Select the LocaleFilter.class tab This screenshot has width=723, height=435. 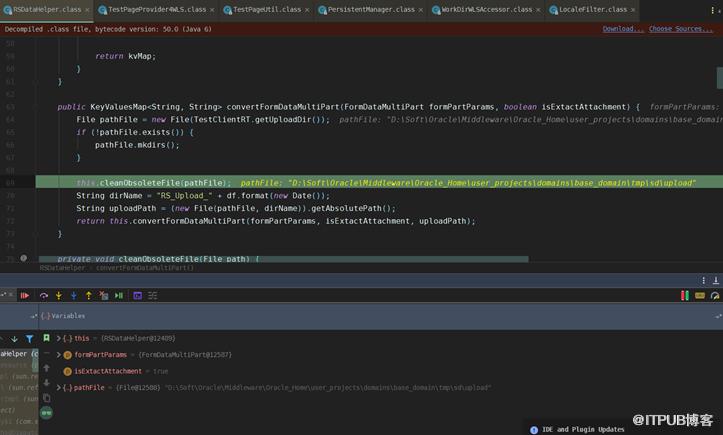pyautogui.click(x=593, y=10)
